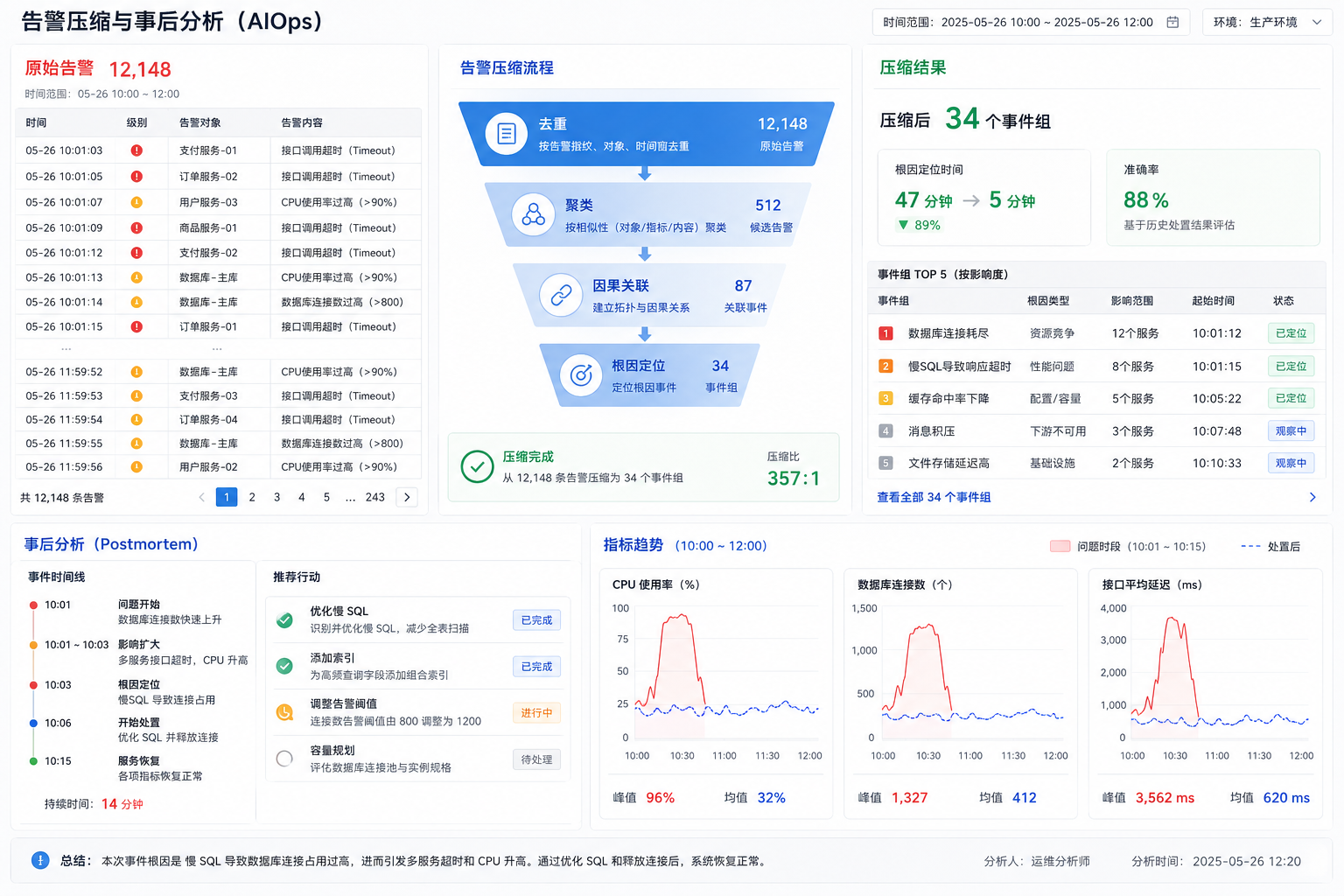Click the time range input field
Image resolution: width=1344 pixels, height=896 pixels.
coord(1031,22)
